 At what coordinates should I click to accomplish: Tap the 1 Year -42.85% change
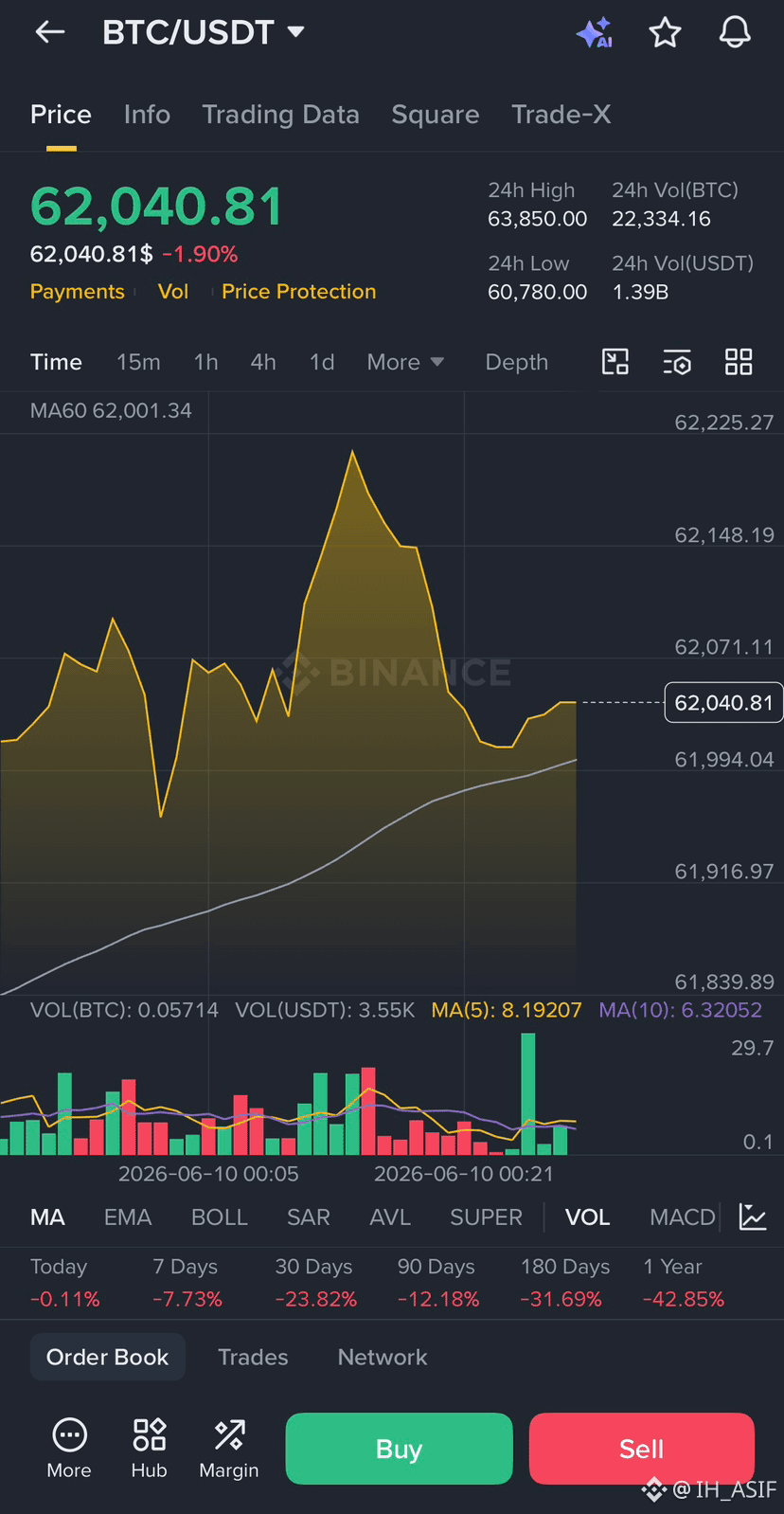click(684, 1283)
